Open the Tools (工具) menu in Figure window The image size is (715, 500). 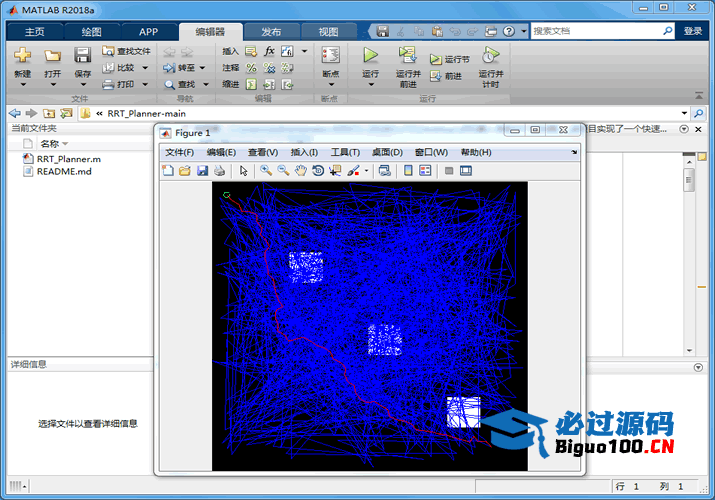tap(345, 152)
